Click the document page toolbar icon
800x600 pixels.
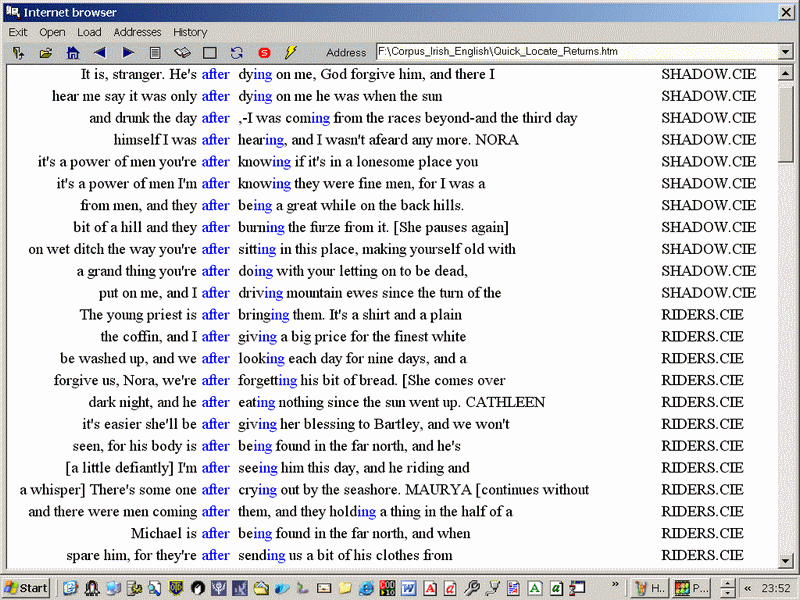155,52
